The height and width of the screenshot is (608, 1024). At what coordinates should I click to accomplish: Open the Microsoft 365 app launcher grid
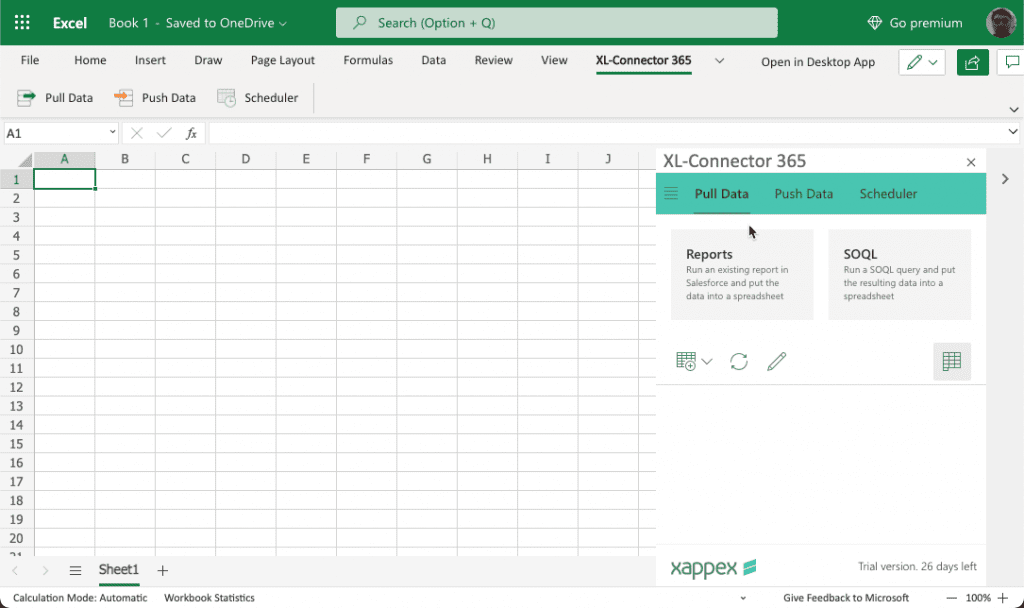(22, 22)
